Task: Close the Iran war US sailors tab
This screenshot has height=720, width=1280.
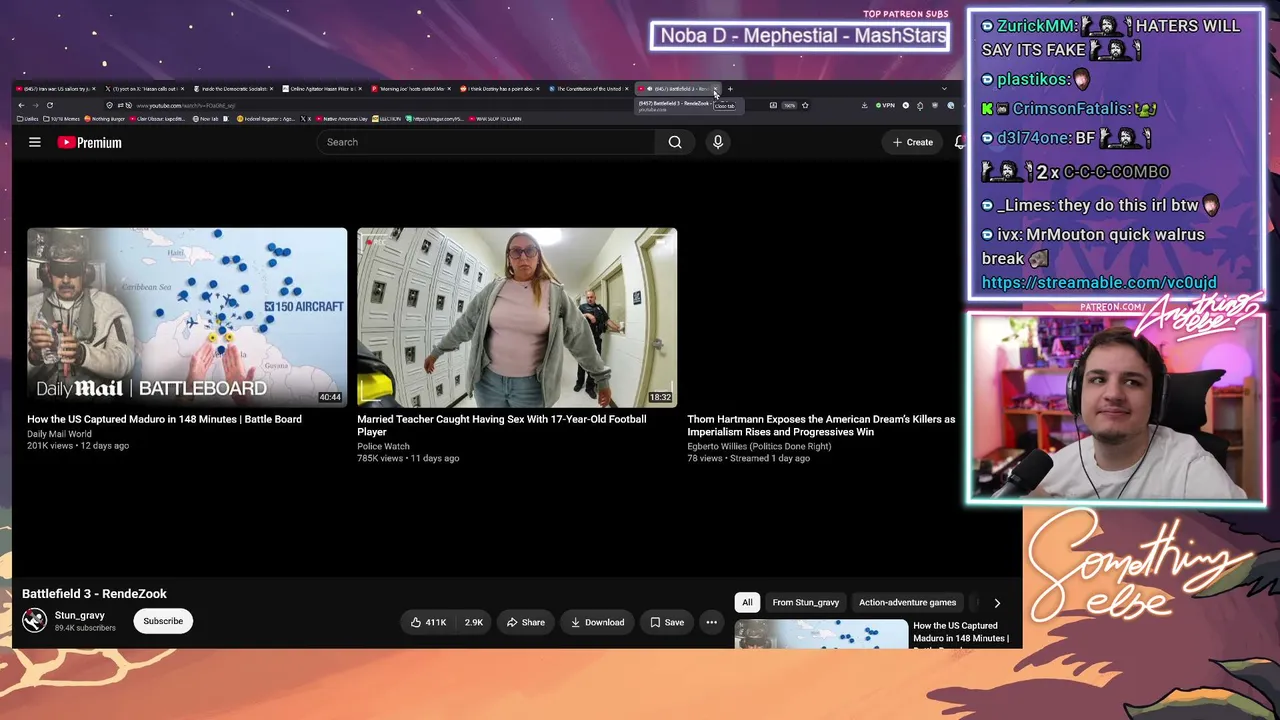Action: click(94, 89)
